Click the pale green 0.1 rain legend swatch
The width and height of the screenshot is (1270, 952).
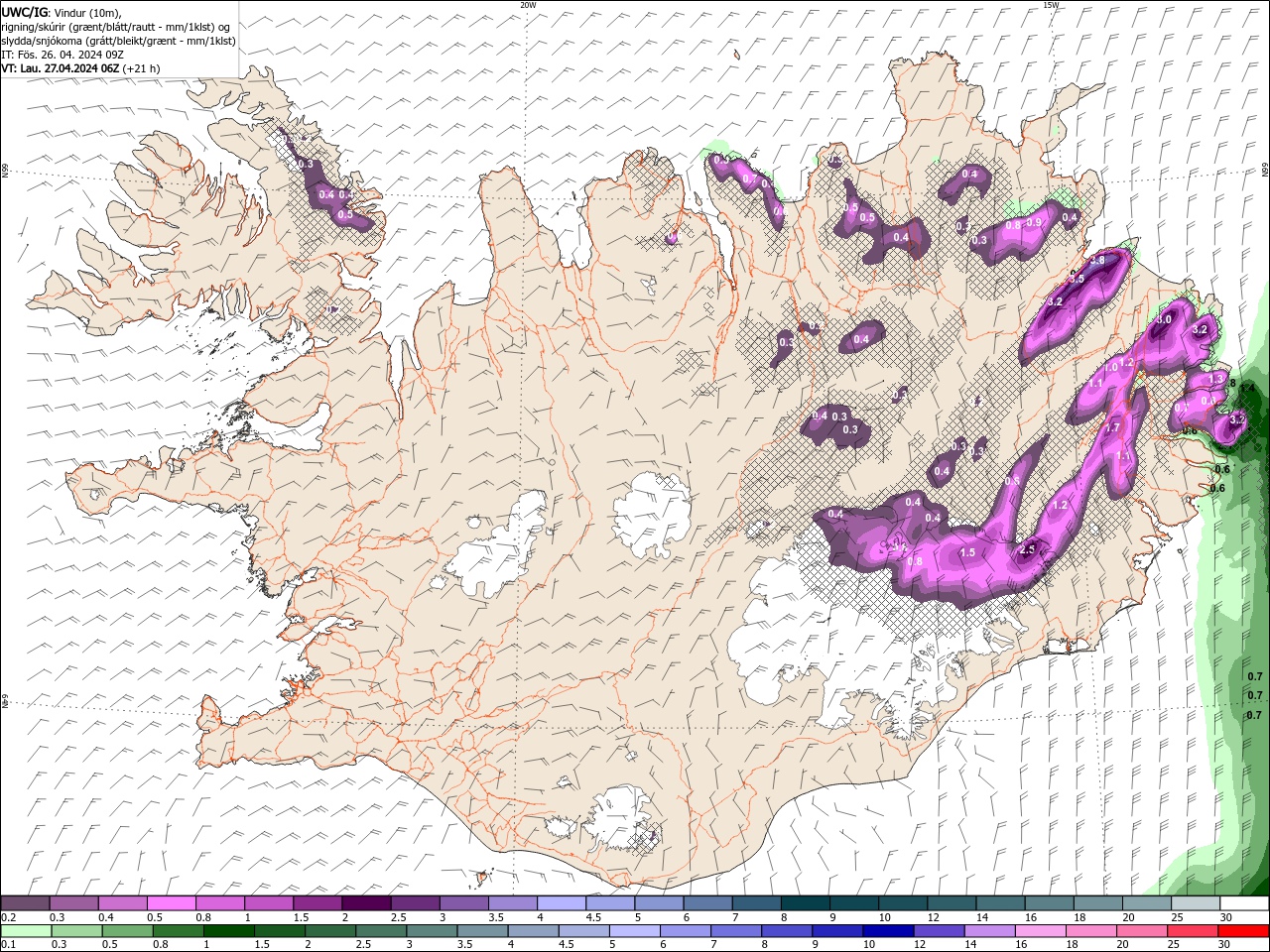(26, 931)
